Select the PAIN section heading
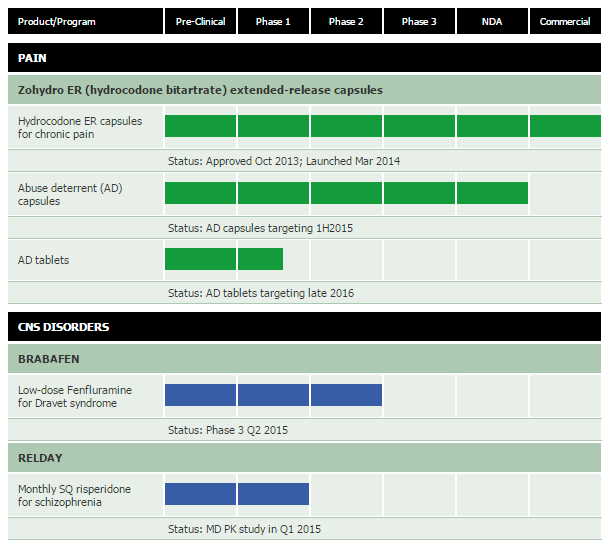The width and height of the screenshot is (609, 547). pyautogui.click(x=304, y=58)
